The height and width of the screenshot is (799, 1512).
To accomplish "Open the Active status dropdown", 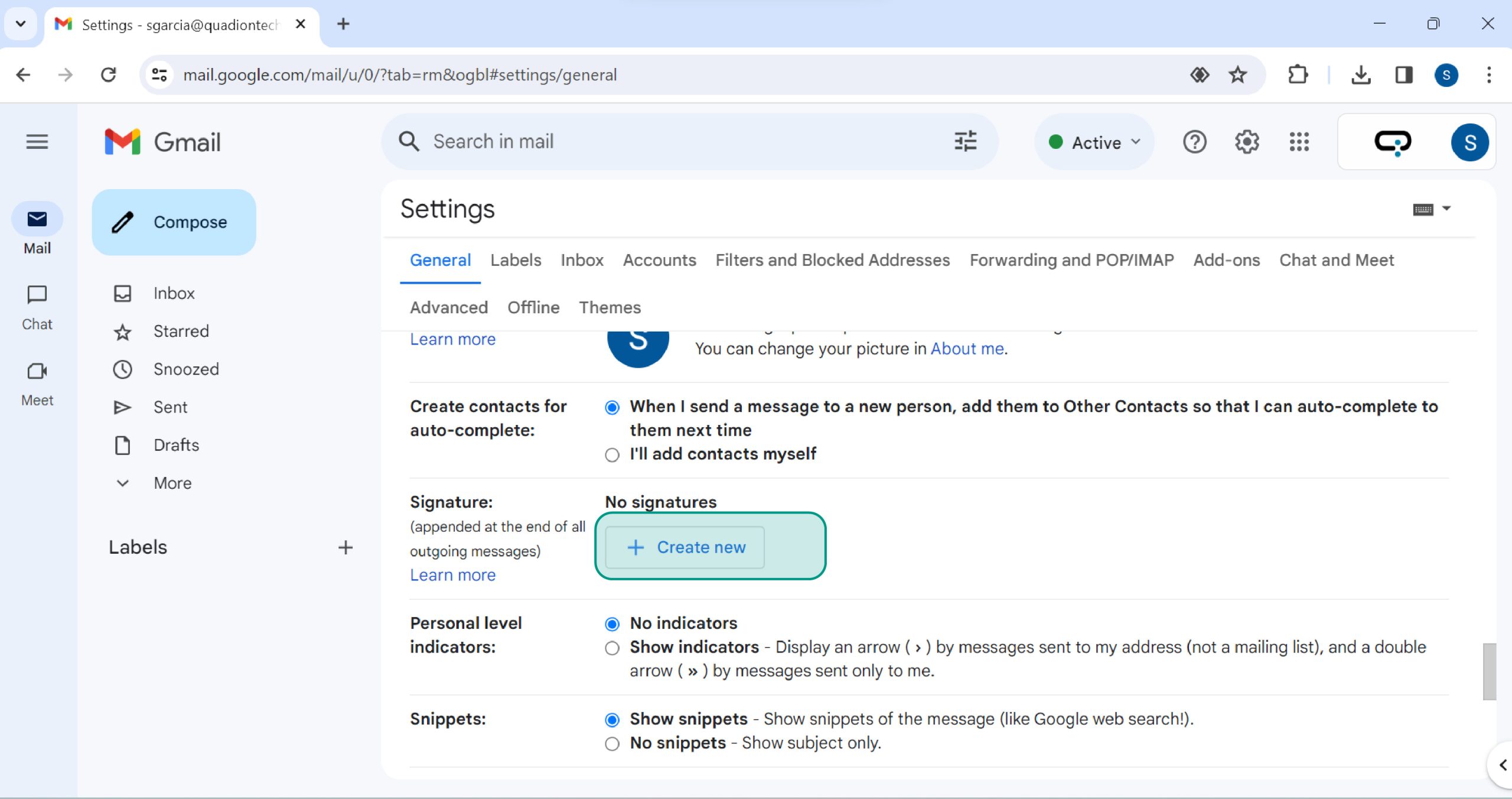I will [1094, 142].
